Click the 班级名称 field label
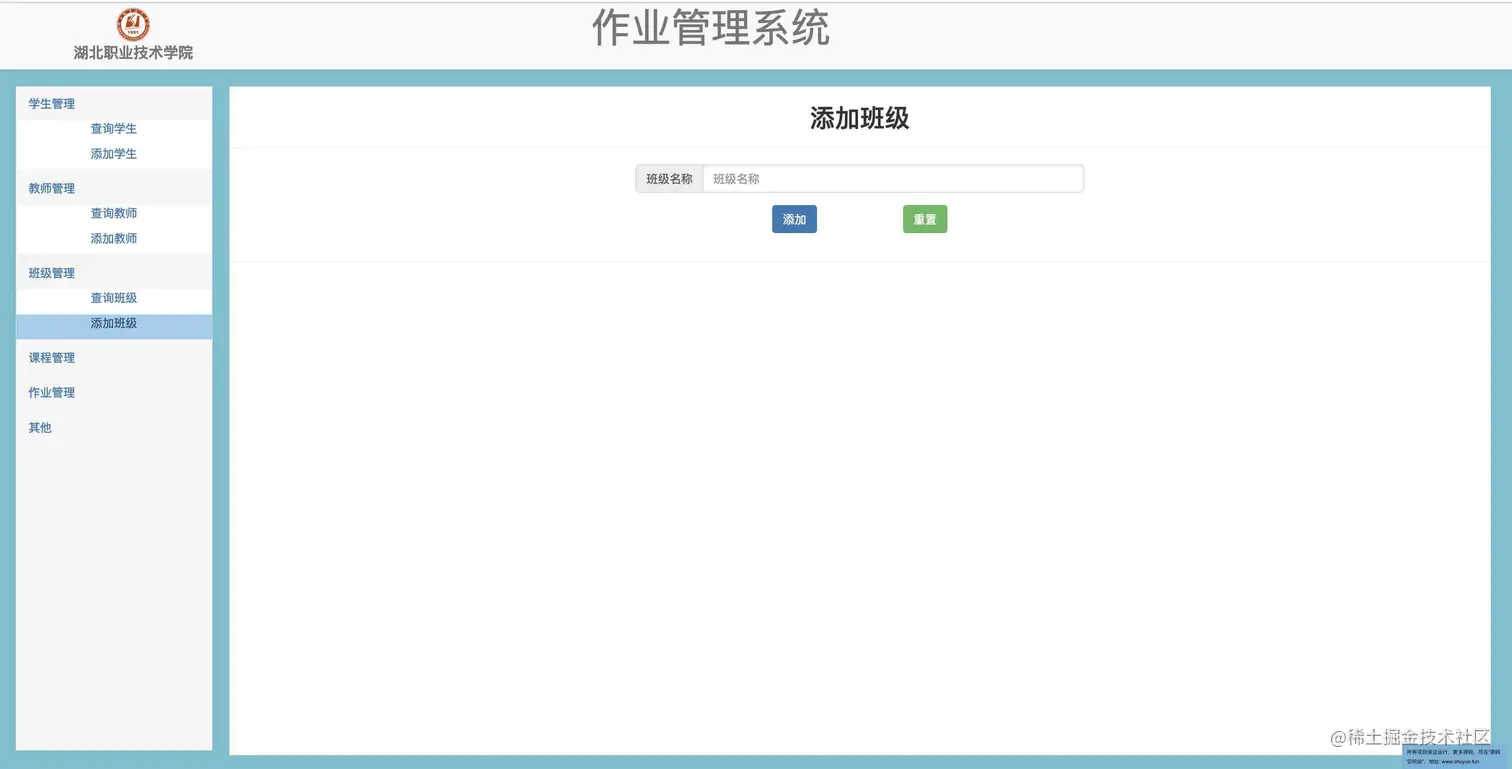Viewport: 1512px width, 769px height. (x=669, y=179)
